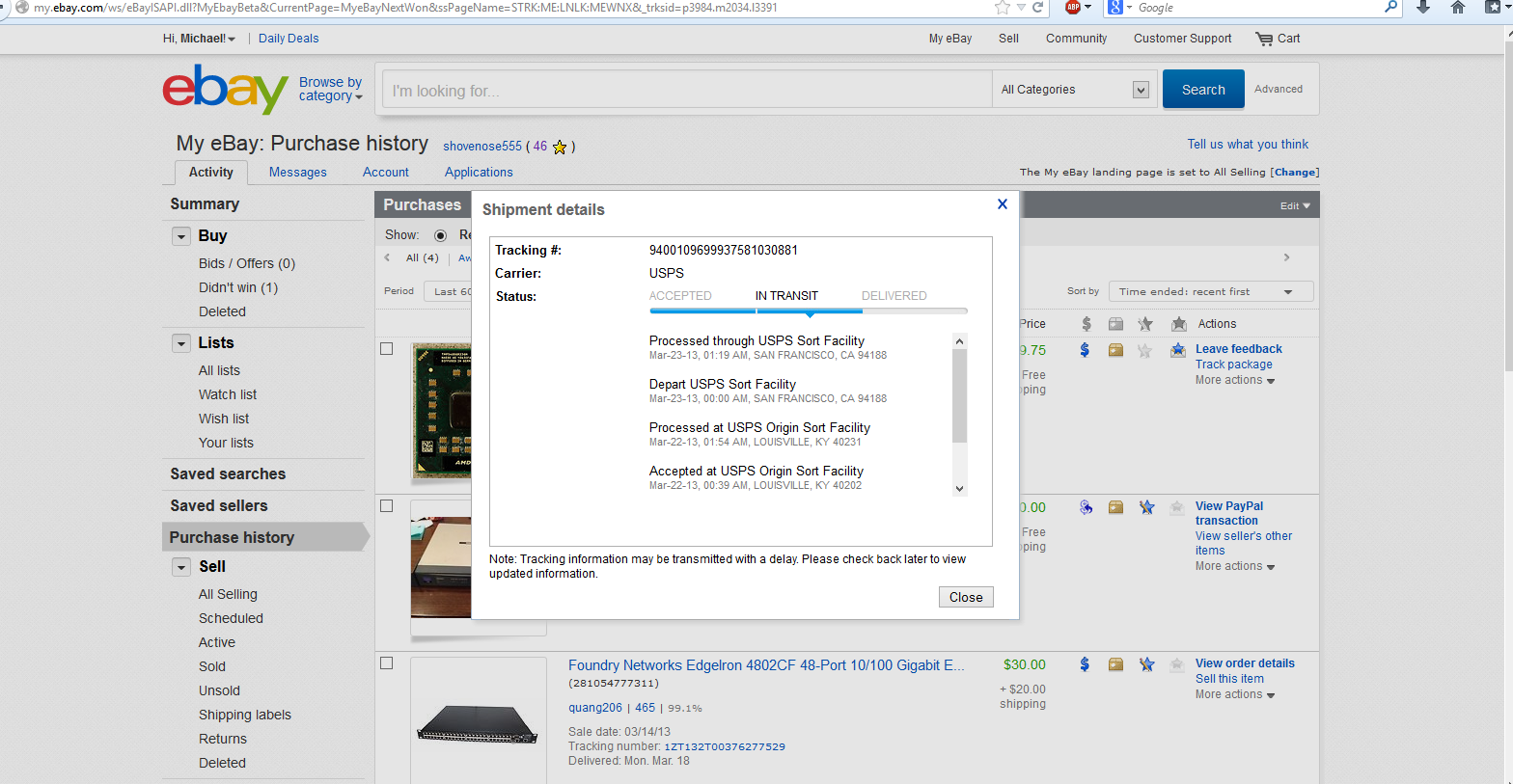Switch to the Messages tab

click(298, 173)
